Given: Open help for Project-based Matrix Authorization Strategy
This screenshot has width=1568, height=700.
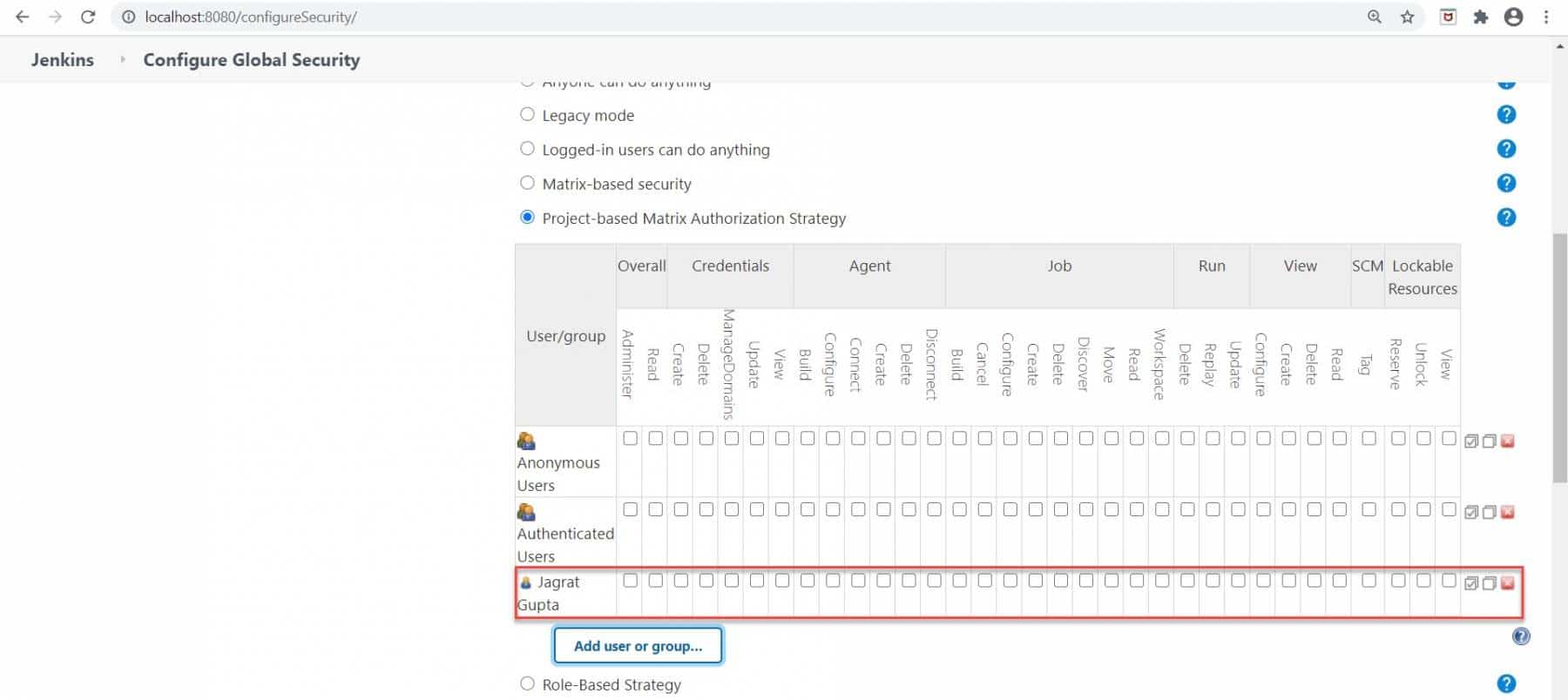Looking at the screenshot, I should click(x=1506, y=218).
